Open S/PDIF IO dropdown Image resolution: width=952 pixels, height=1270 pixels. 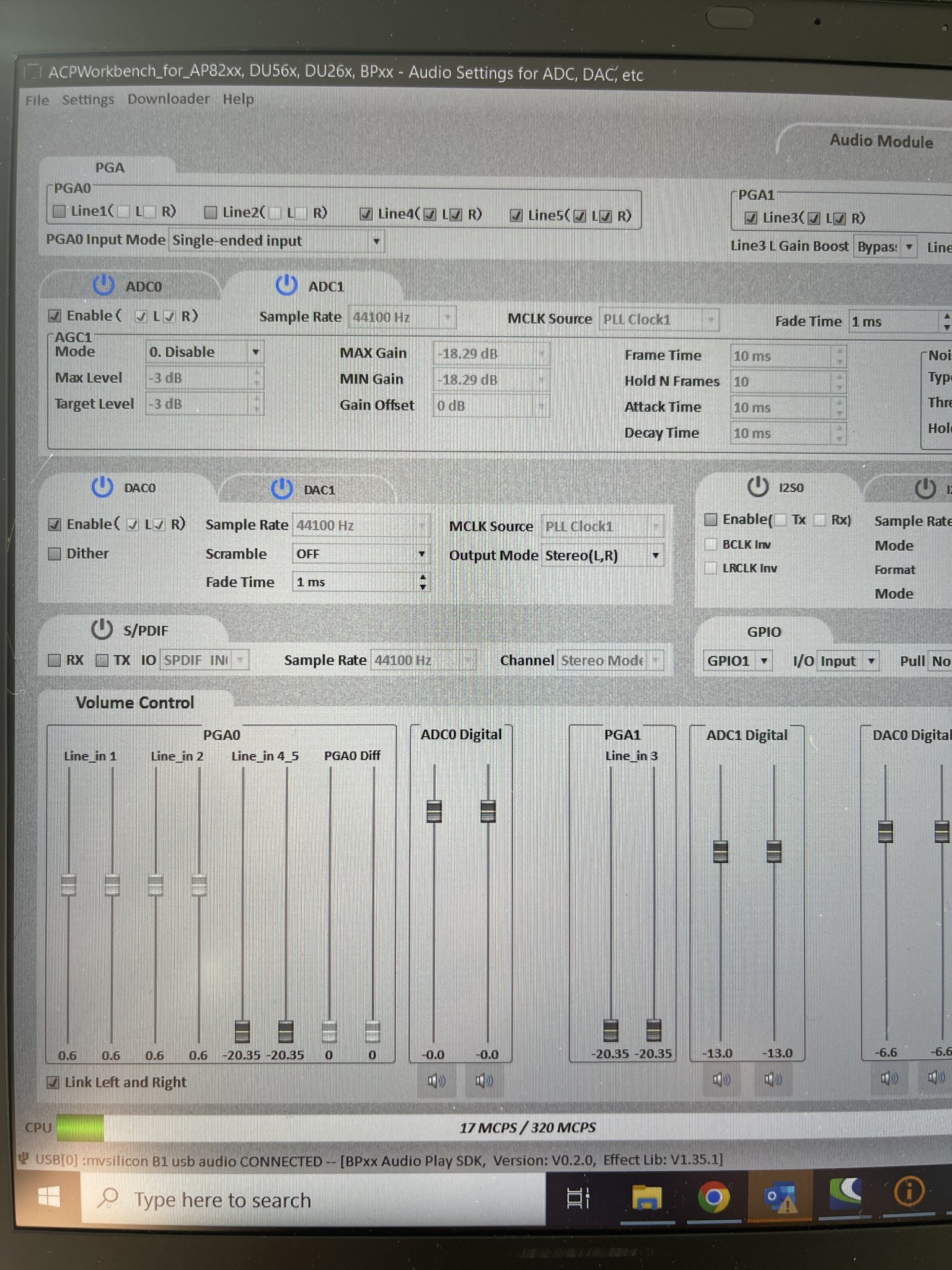[205, 660]
